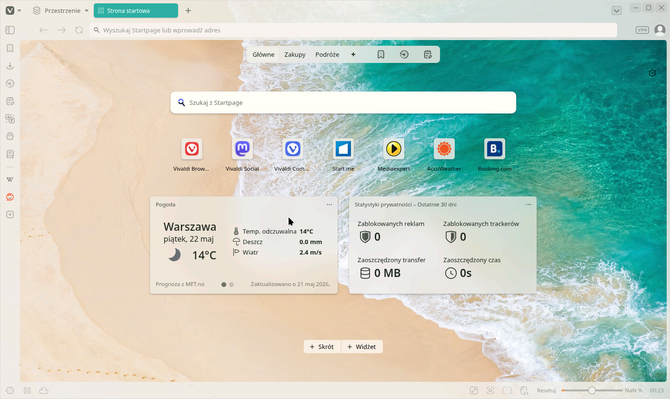Select the Strona startowa tab
The height and width of the screenshot is (399, 670).
[136, 11]
